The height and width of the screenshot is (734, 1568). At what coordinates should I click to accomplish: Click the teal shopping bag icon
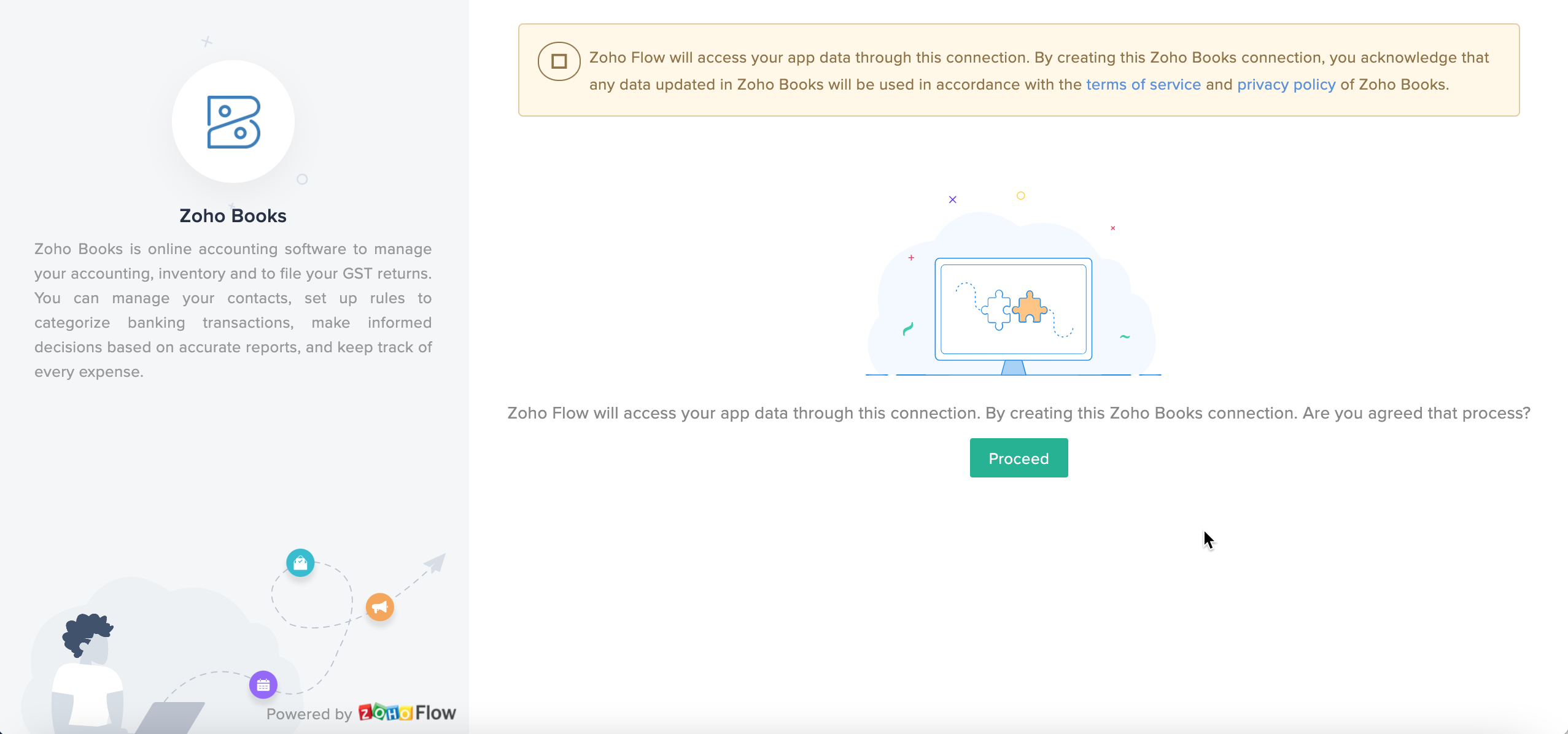tap(300, 563)
